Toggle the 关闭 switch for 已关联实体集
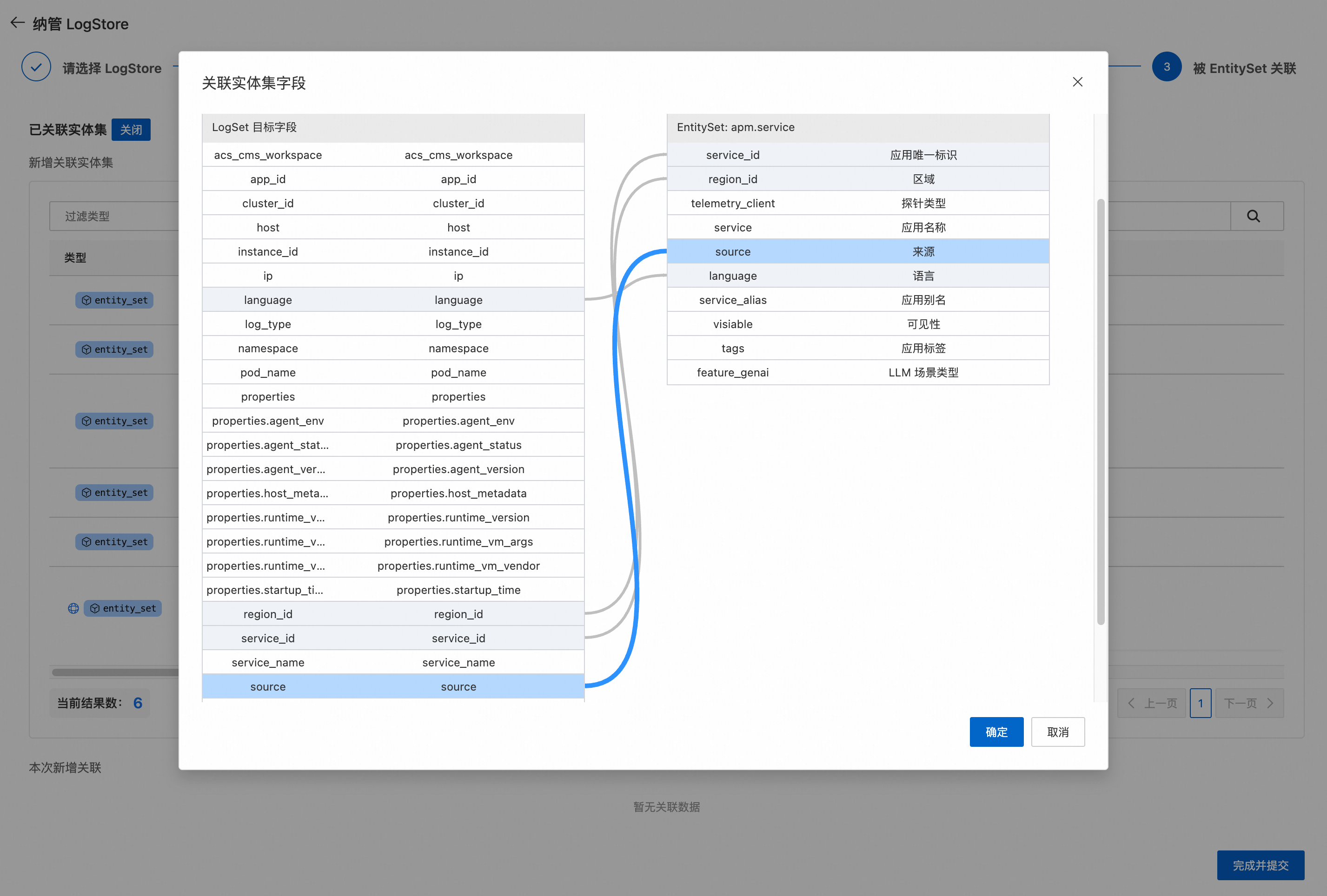 [x=131, y=130]
